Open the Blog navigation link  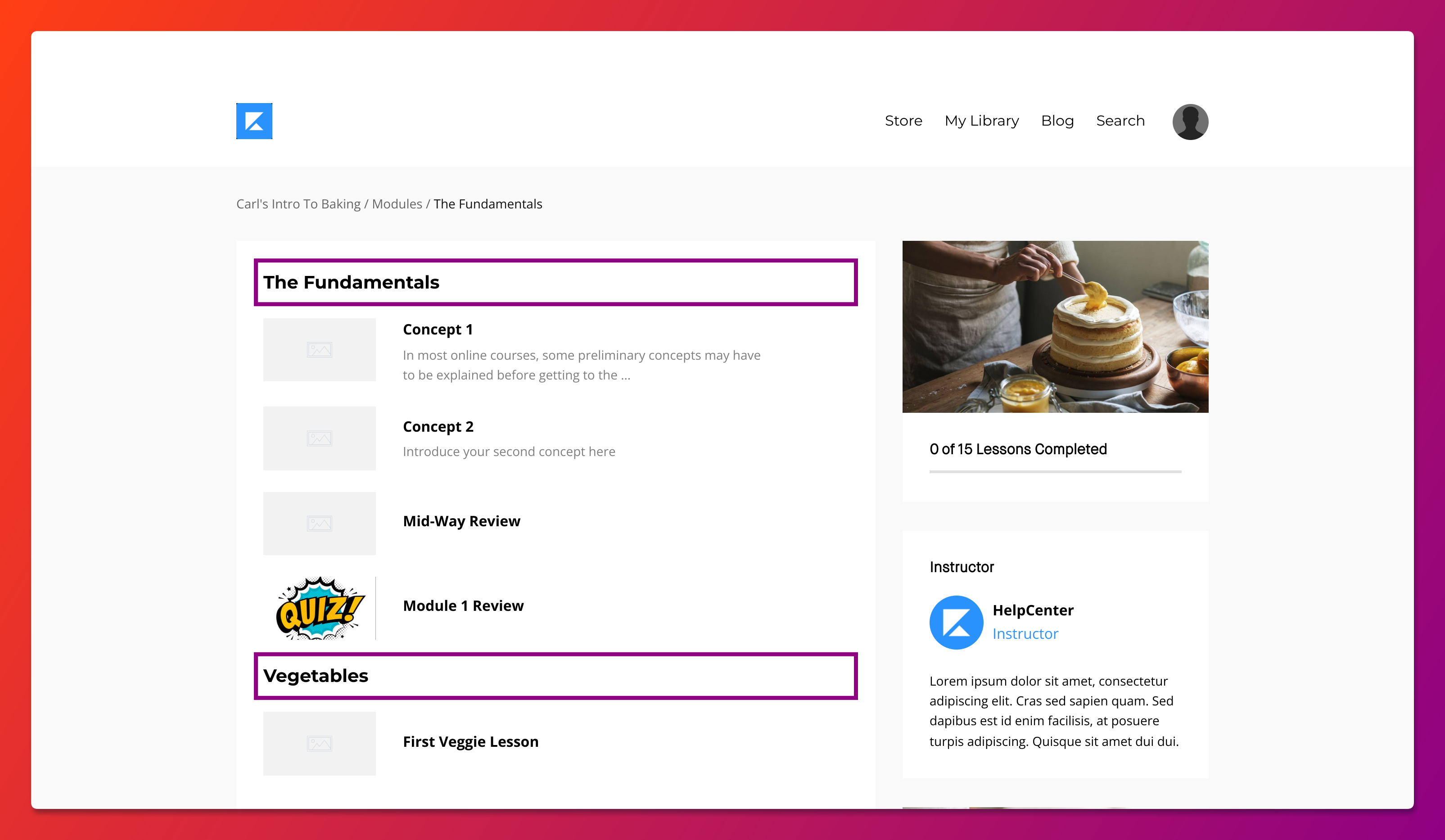coord(1057,121)
